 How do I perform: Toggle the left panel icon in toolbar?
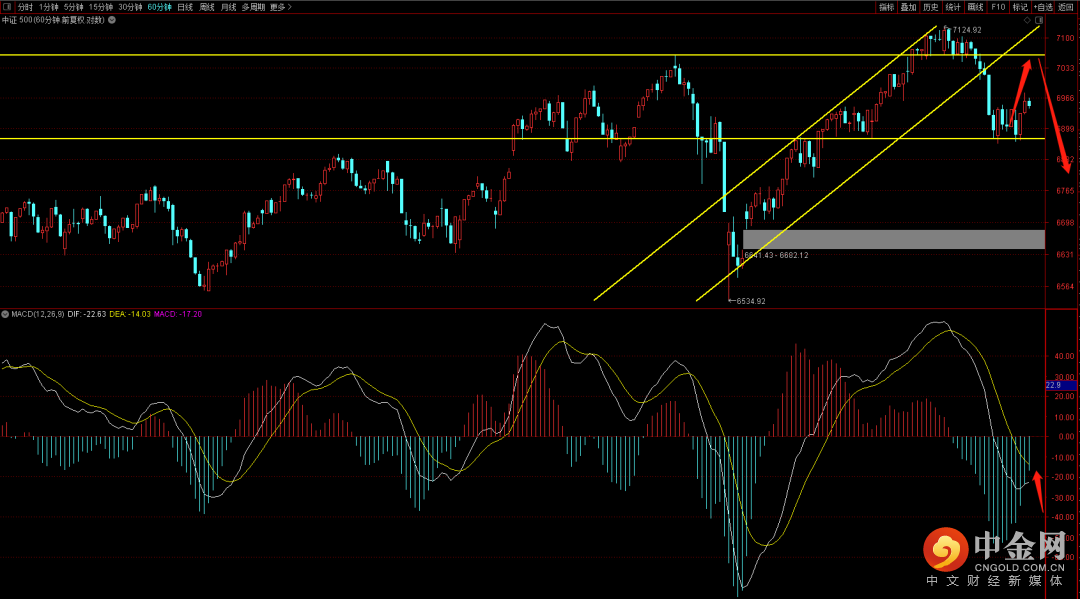point(7,7)
